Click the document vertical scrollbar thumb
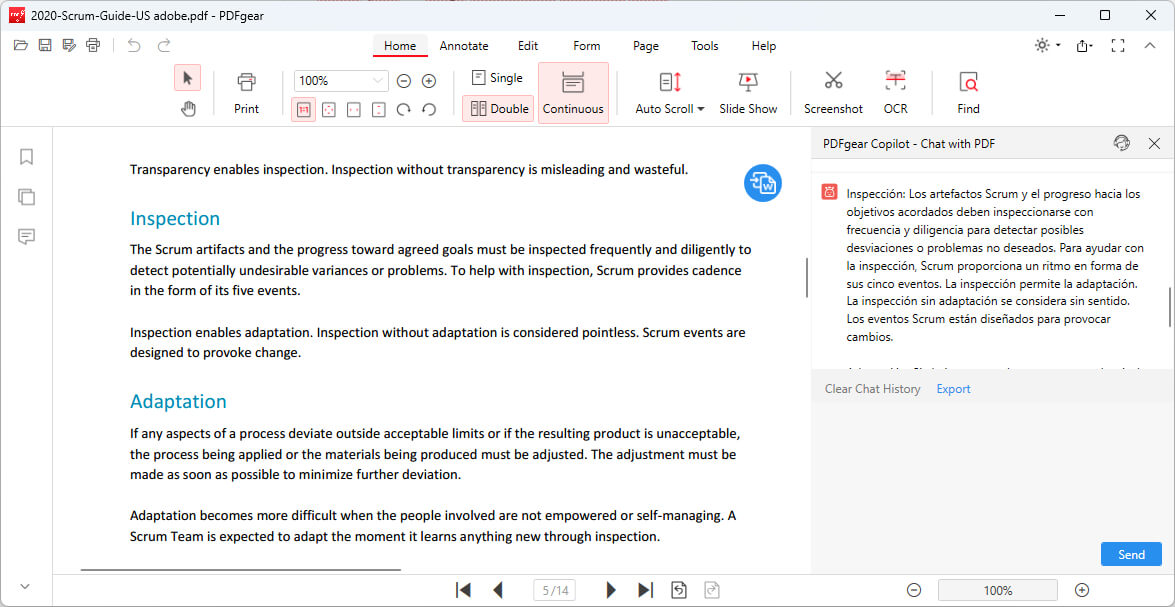This screenshot has width=1175, height=607. 807,278
